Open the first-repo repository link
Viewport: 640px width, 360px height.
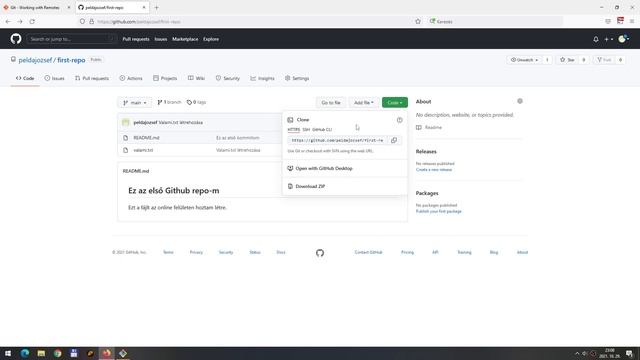71,60
